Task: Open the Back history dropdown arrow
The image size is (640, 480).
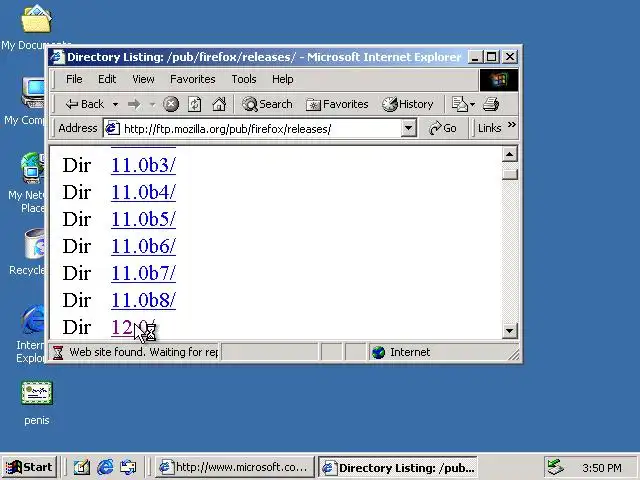Action: (x=116, y=105)
